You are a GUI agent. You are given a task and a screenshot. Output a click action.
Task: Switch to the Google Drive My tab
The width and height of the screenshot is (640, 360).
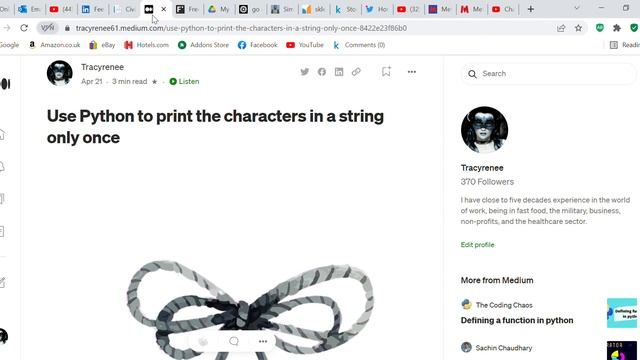(219, 9)
